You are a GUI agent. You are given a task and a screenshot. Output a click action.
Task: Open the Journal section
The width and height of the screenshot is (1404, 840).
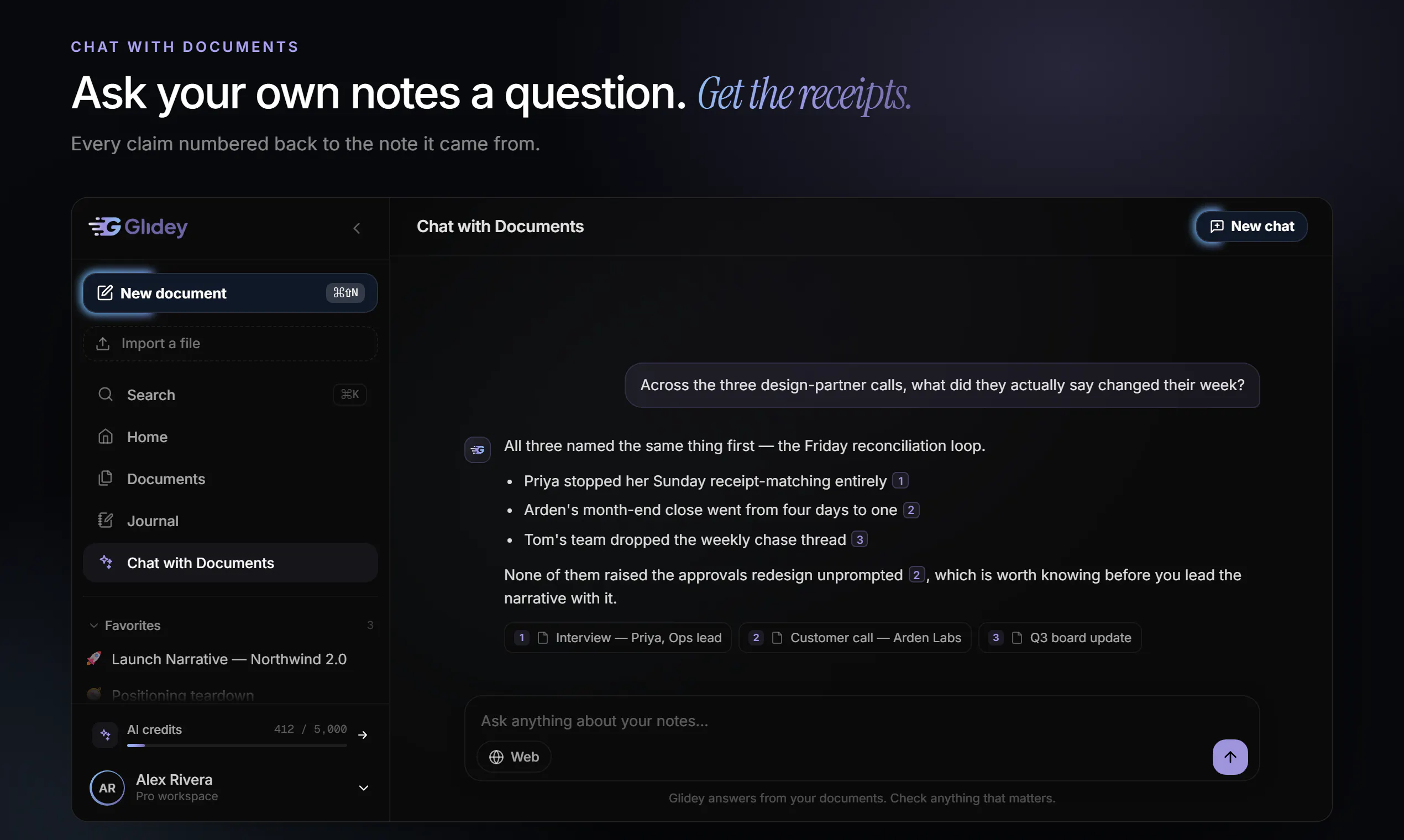click(x=230, y=521)
